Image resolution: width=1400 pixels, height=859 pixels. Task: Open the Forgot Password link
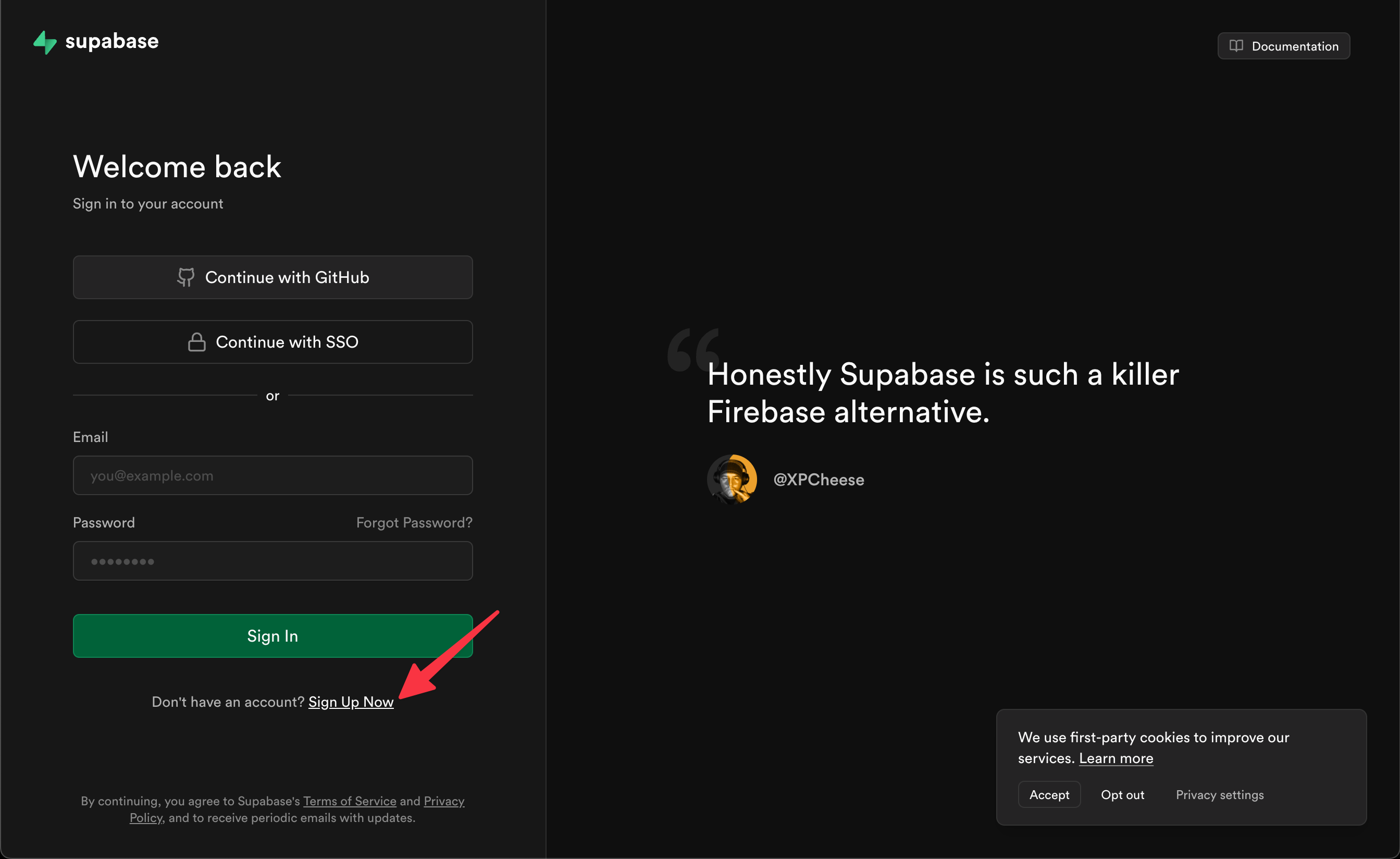point(414,523)
